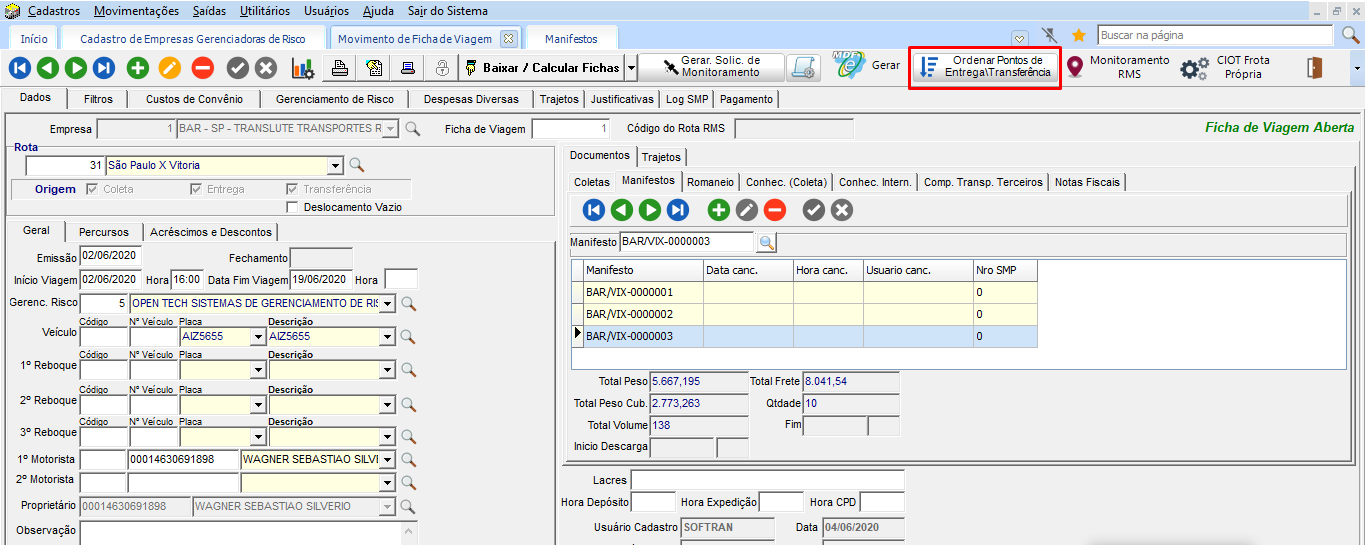Toggle the Coleta origin checkbox
This screenshot has width=1365, height=545.
(93, 189)
